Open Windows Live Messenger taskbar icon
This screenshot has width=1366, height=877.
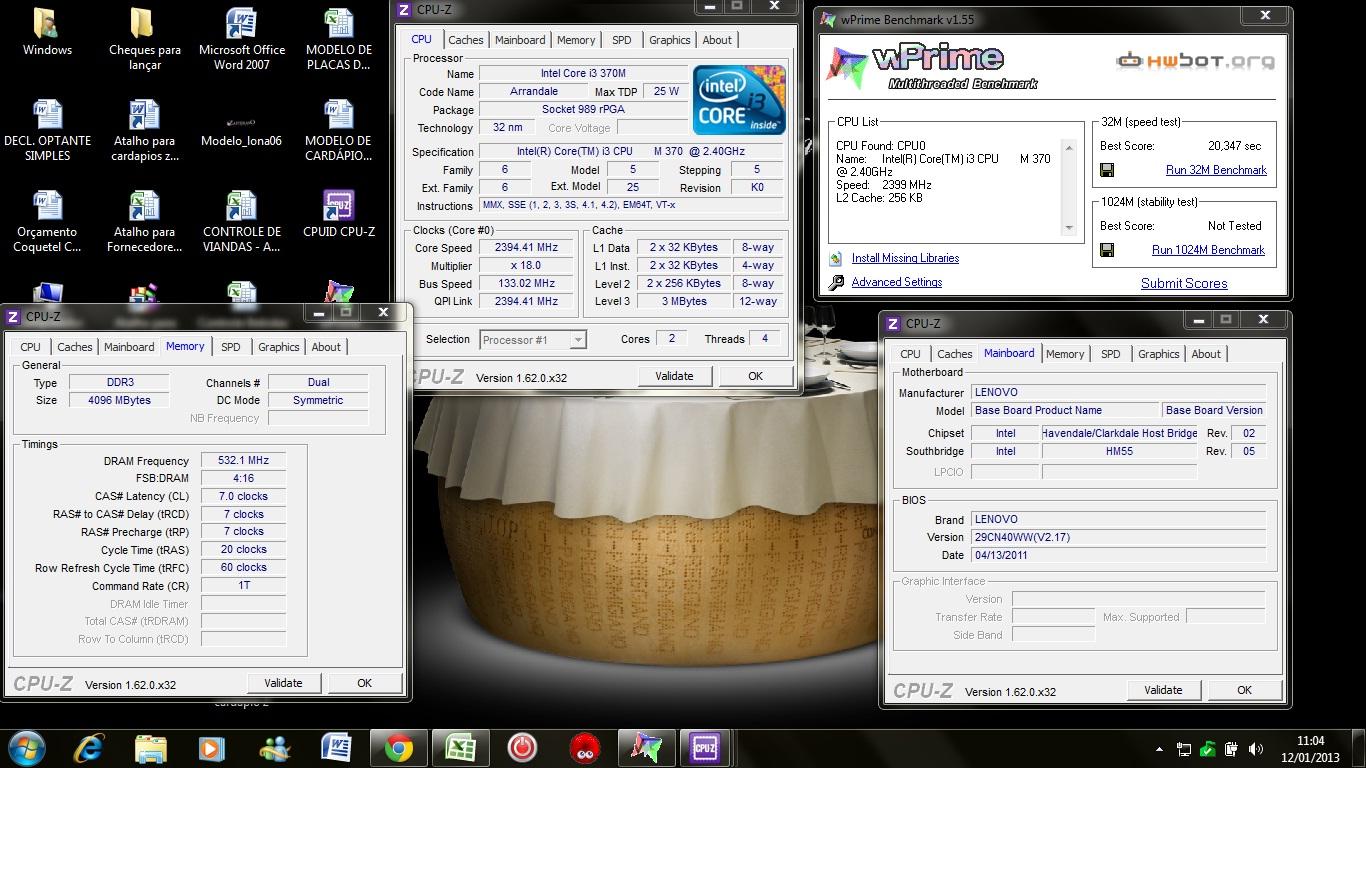point(273,748)
